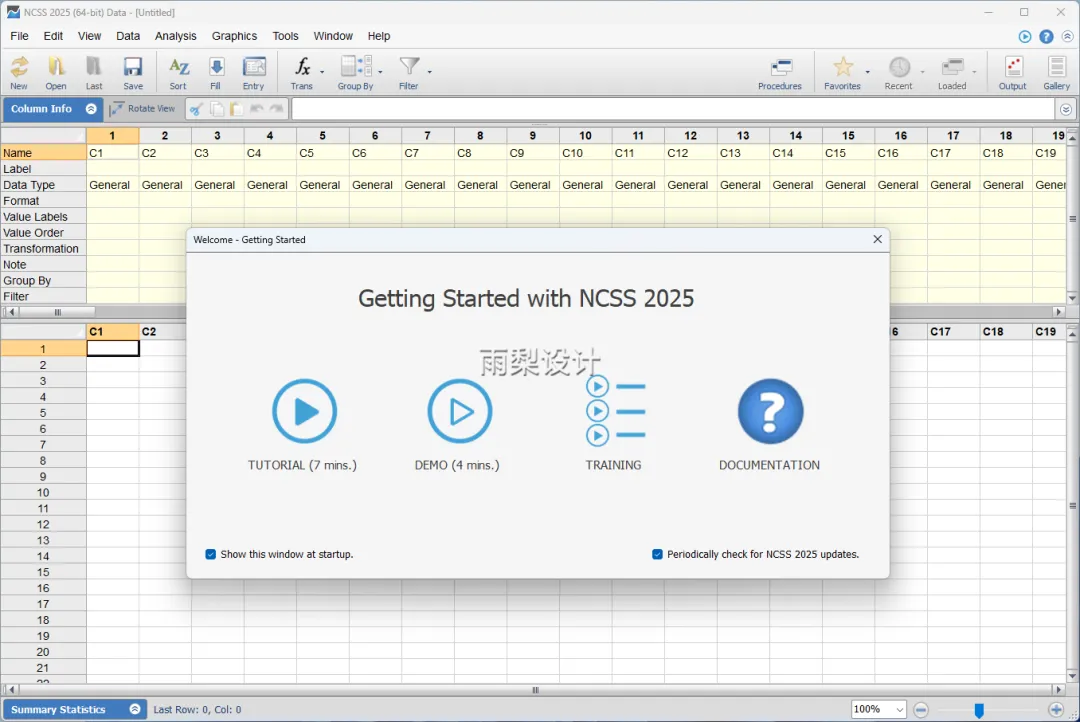Open the Gallery icon
This screenshot has height=722, width=1080.
pyautogui.click(x=1057, y=72)
